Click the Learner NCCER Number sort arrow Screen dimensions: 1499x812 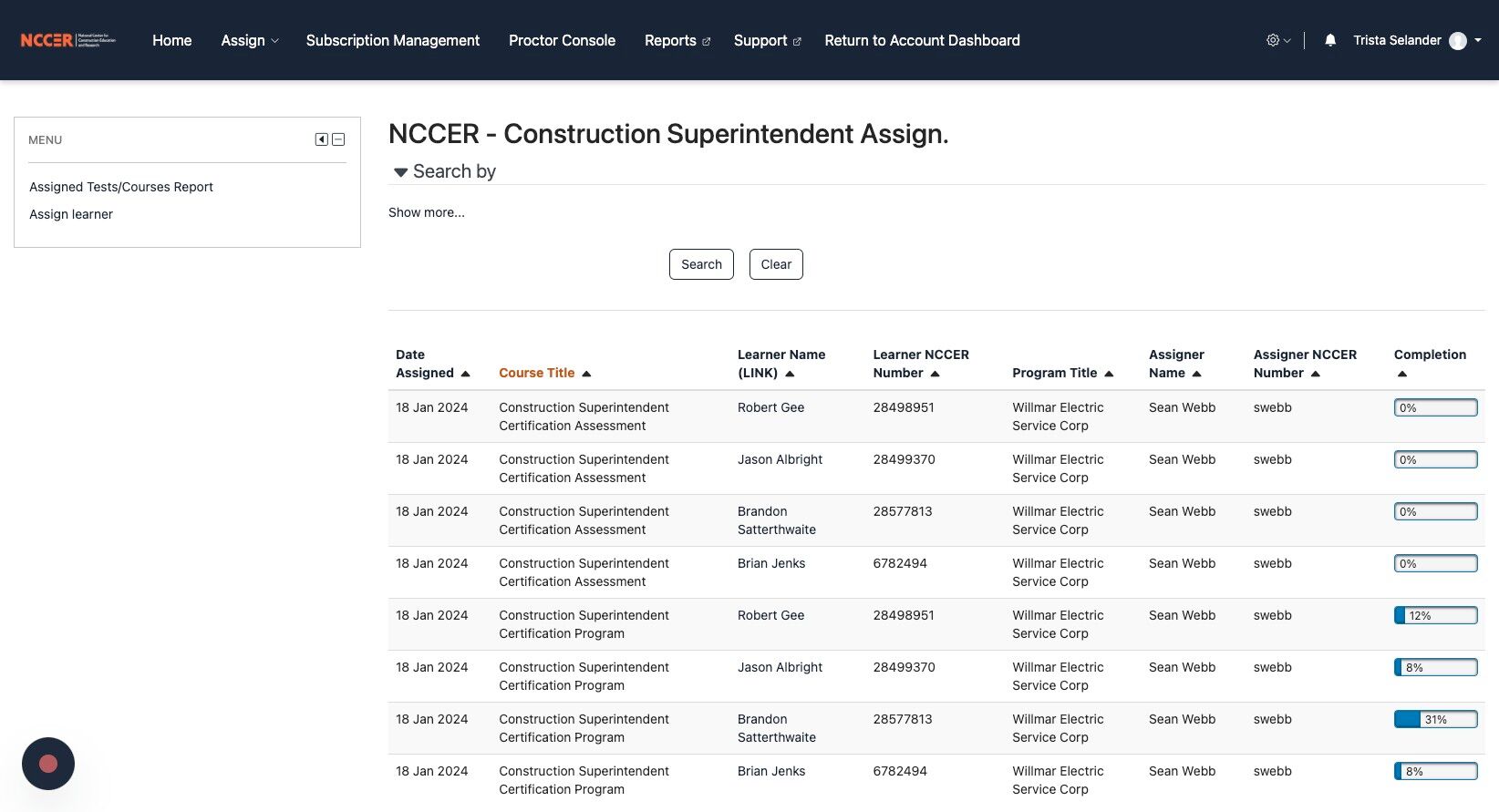pyautogui.click(x=935, y=374)
